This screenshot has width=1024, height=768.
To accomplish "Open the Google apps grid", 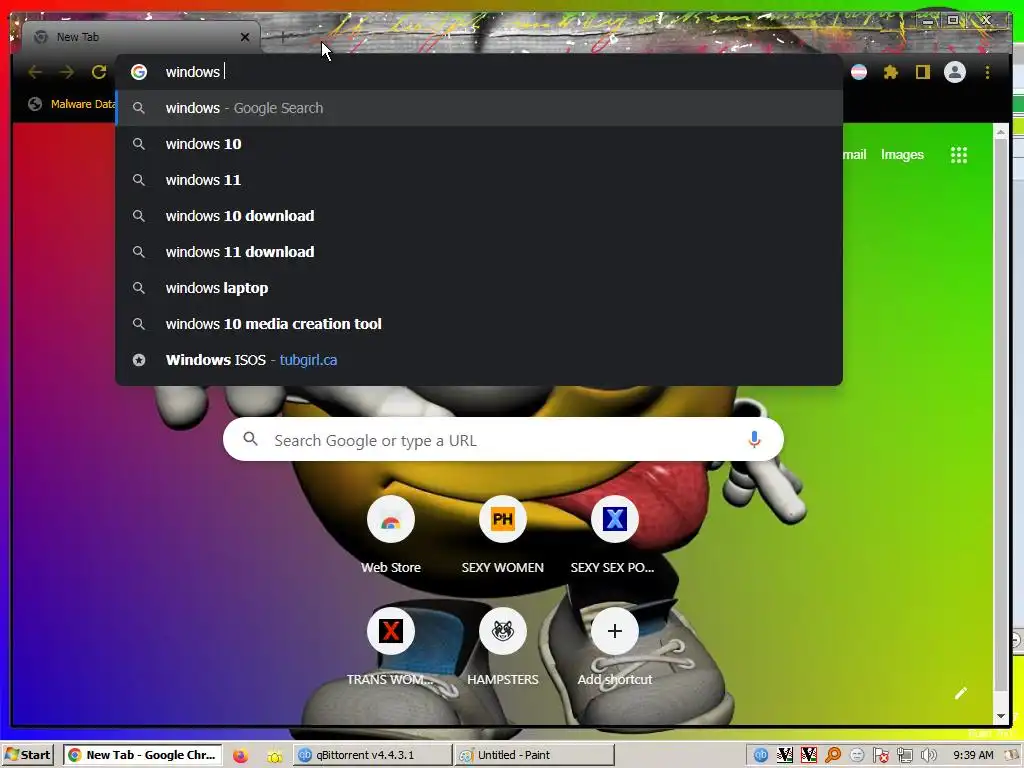I will [959, 155].
